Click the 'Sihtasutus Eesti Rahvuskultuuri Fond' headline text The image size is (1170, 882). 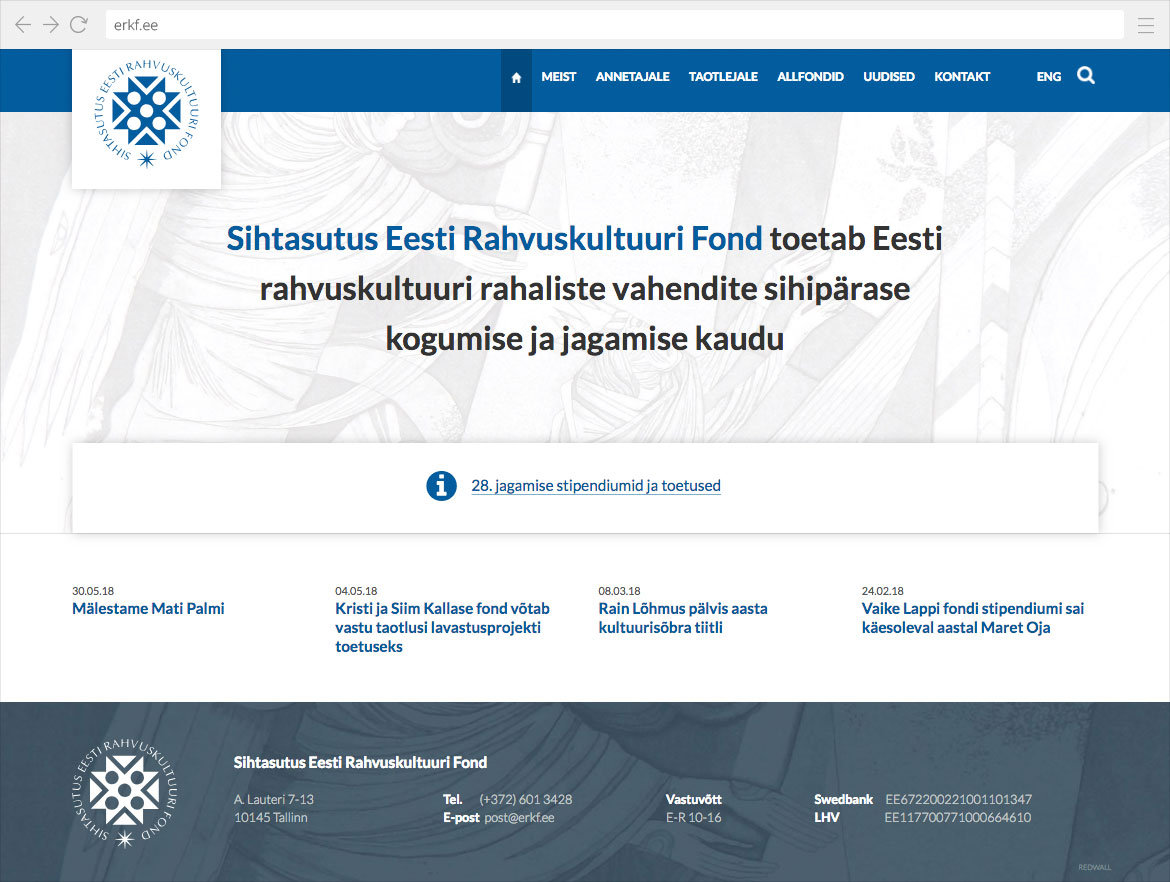pos(494,240)
